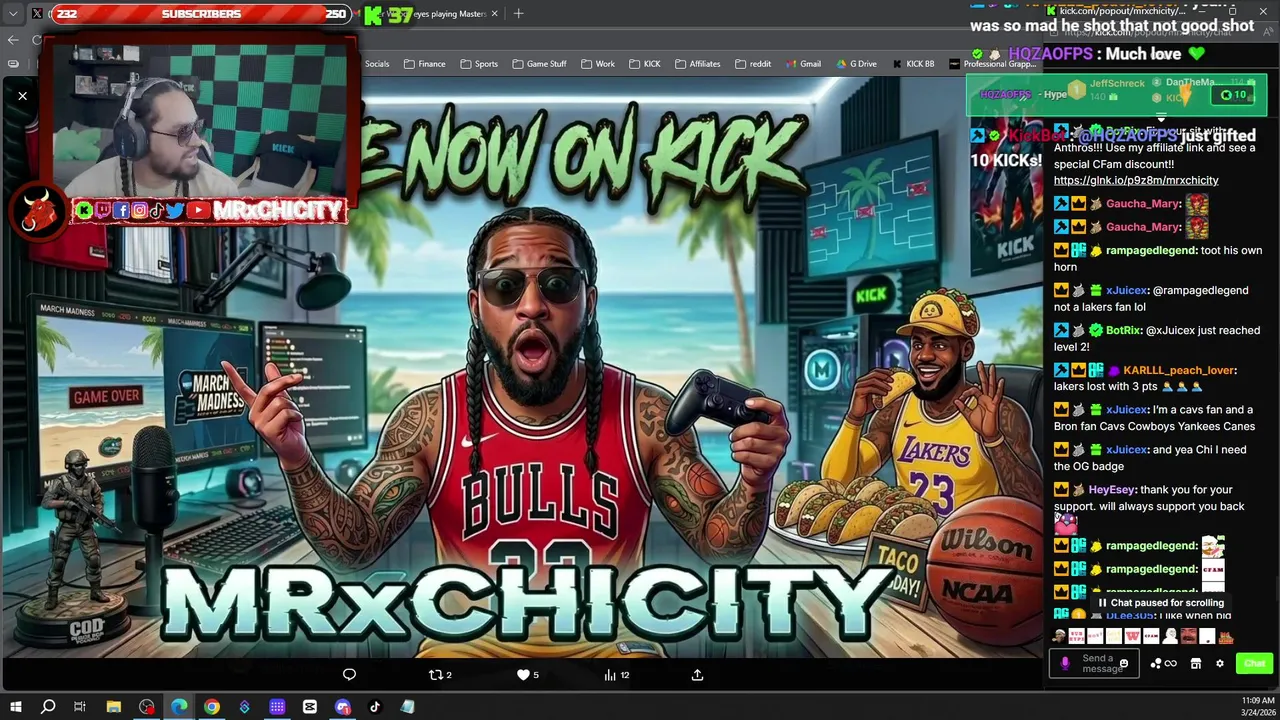Click the 10 KICKs gift button in hype banner

pos(1233,95)
